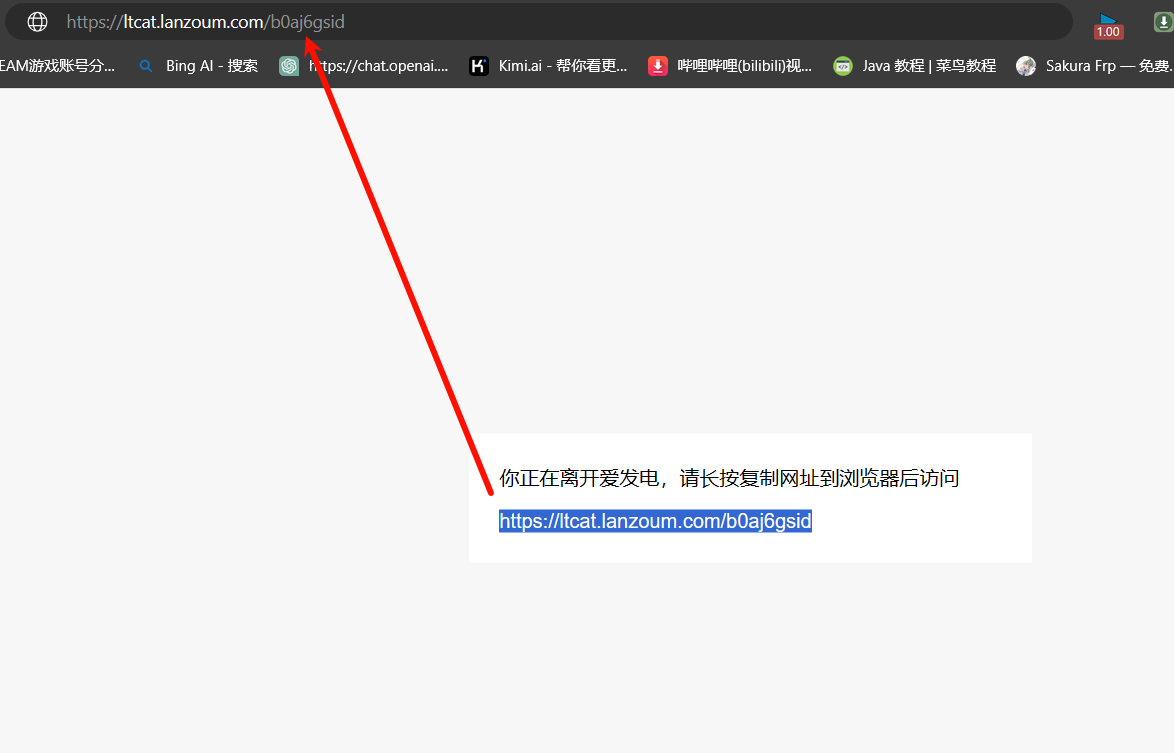This screenshot has height=753, width=1174.
Task: Click the bilibili bookmark favicon
Action: [658, 65]
